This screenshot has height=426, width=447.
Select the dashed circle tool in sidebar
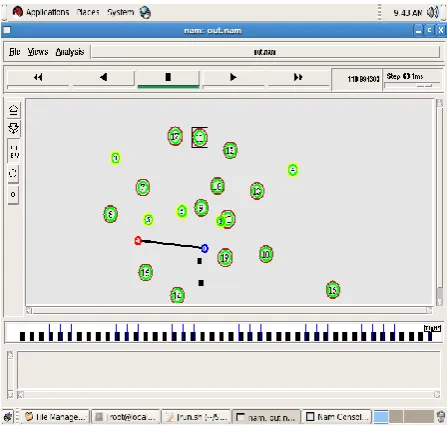pyautogui.click(x=13, y=173)
